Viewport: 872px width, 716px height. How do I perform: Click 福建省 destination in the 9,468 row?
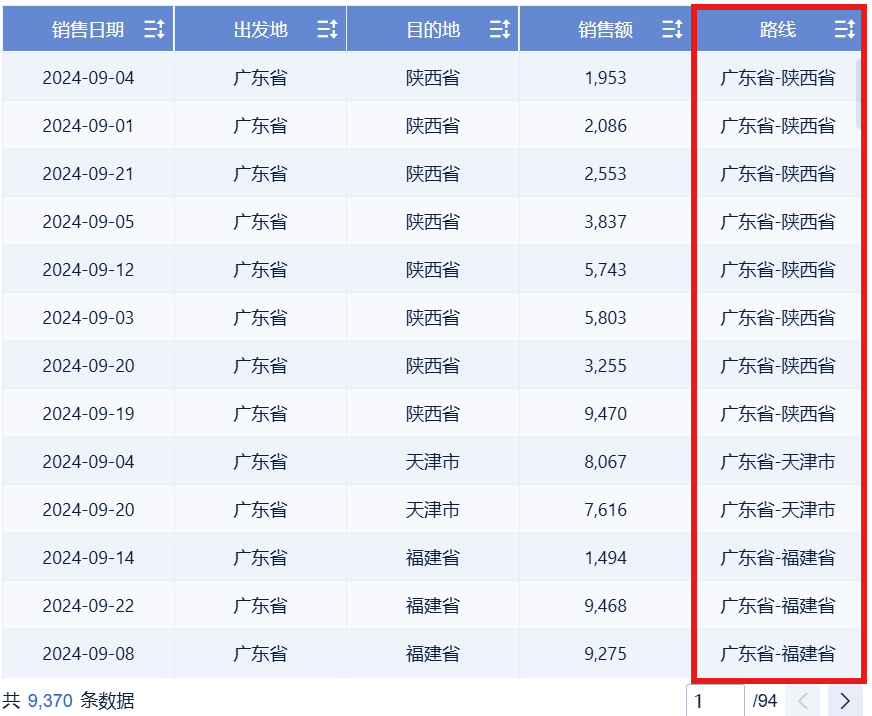pyautogui.click(x=433, y=606)
